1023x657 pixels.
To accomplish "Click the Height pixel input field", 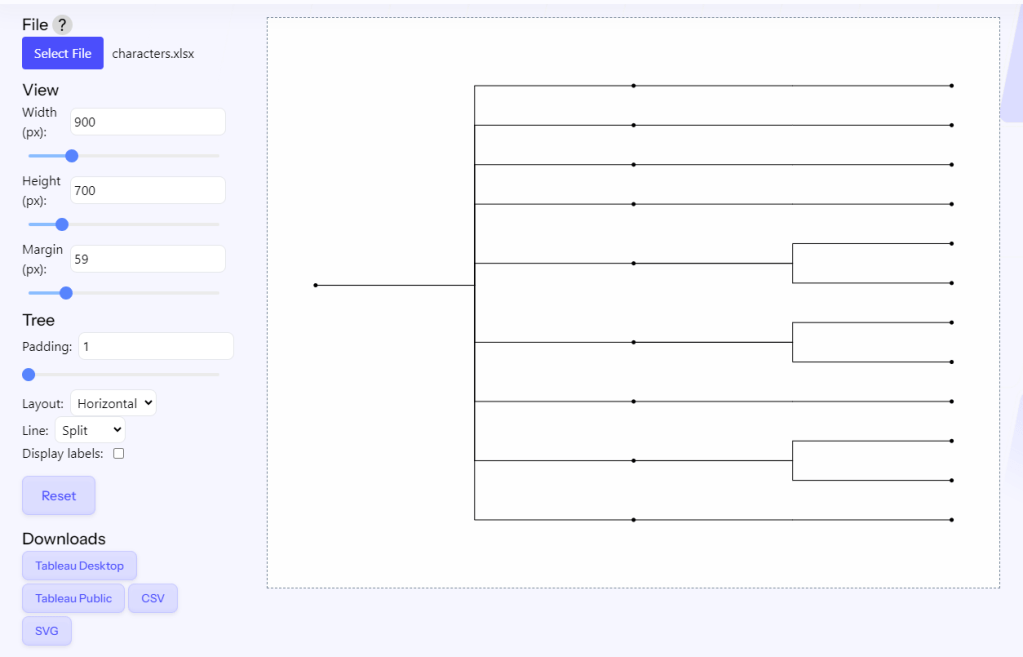I will pyautogui.click(x=147, y=190).
